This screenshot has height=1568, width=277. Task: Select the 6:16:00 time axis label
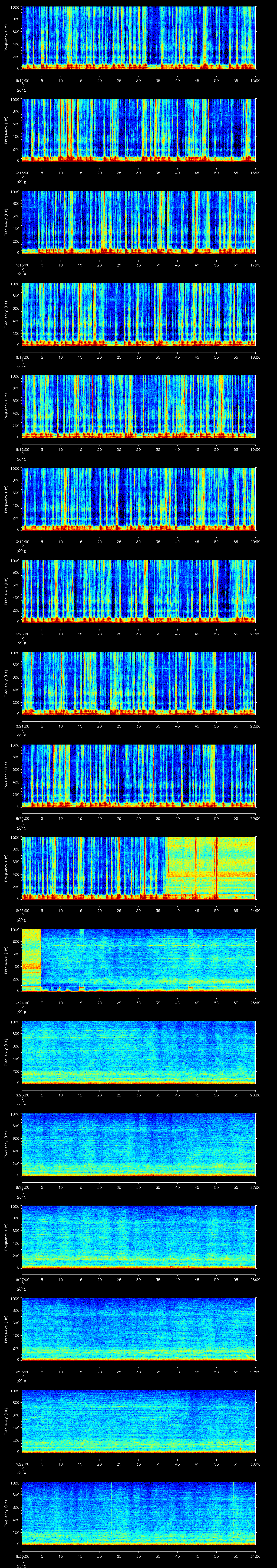(x=21, y=265)
